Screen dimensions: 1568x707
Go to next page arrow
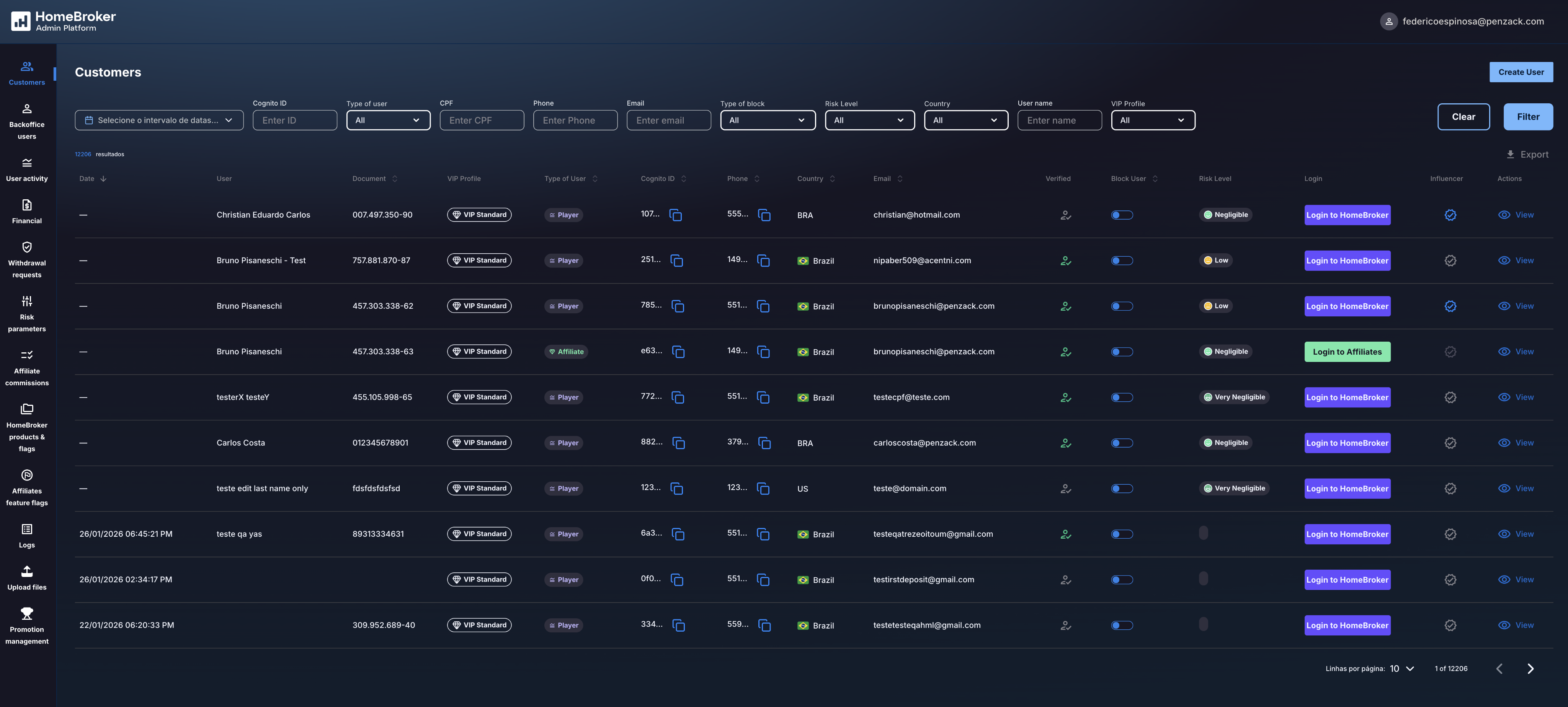pos(1530,669)
